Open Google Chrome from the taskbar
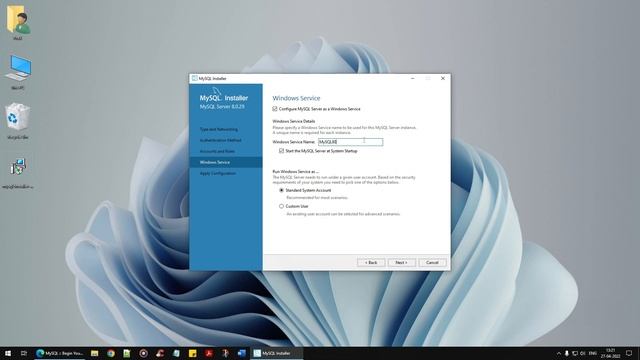Screen dimensions: 640x360 pyautogui.click(x=111, y=353)
